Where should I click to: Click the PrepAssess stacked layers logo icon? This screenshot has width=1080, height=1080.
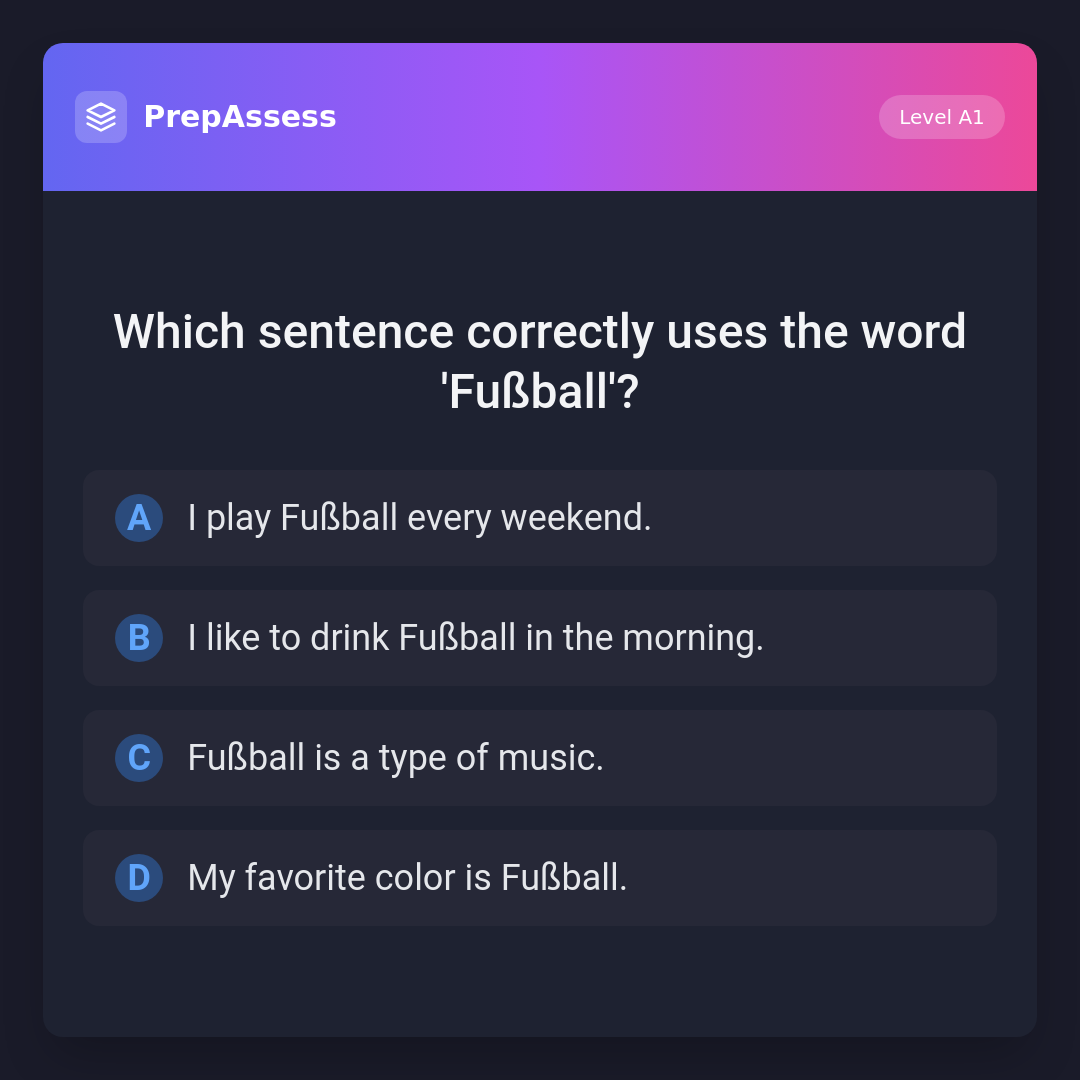point(101,117)
